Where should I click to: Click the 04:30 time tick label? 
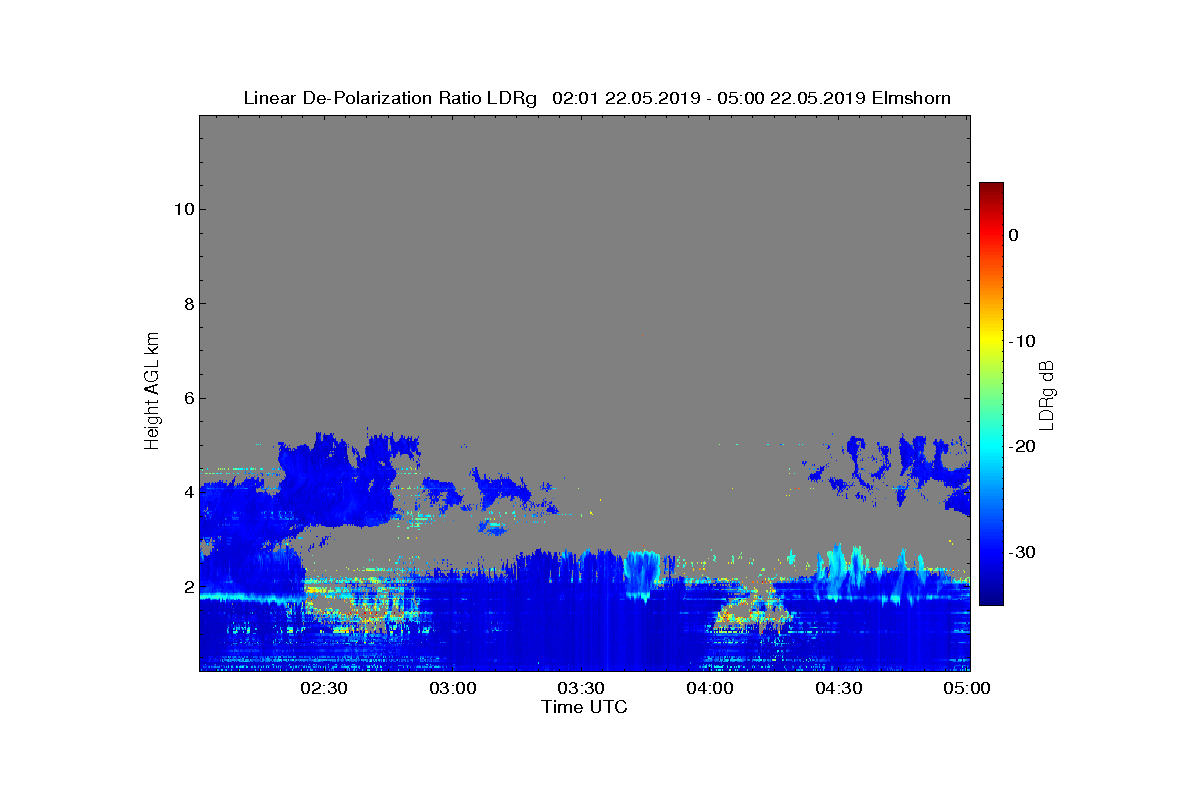point(838,689)
